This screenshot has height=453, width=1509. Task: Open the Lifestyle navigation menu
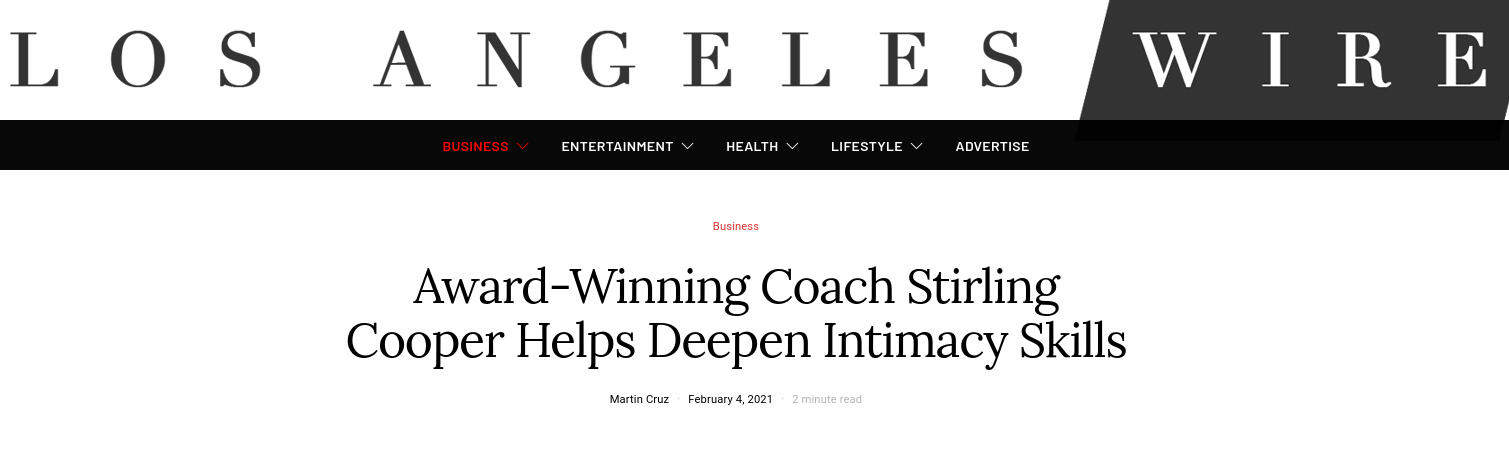866,147
